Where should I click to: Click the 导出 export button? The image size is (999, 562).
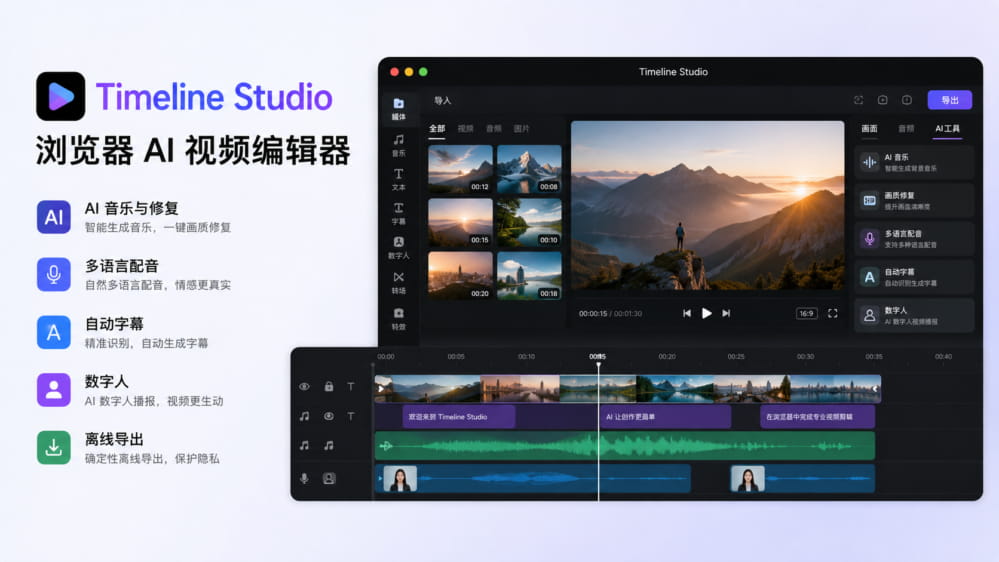(950, 100)
